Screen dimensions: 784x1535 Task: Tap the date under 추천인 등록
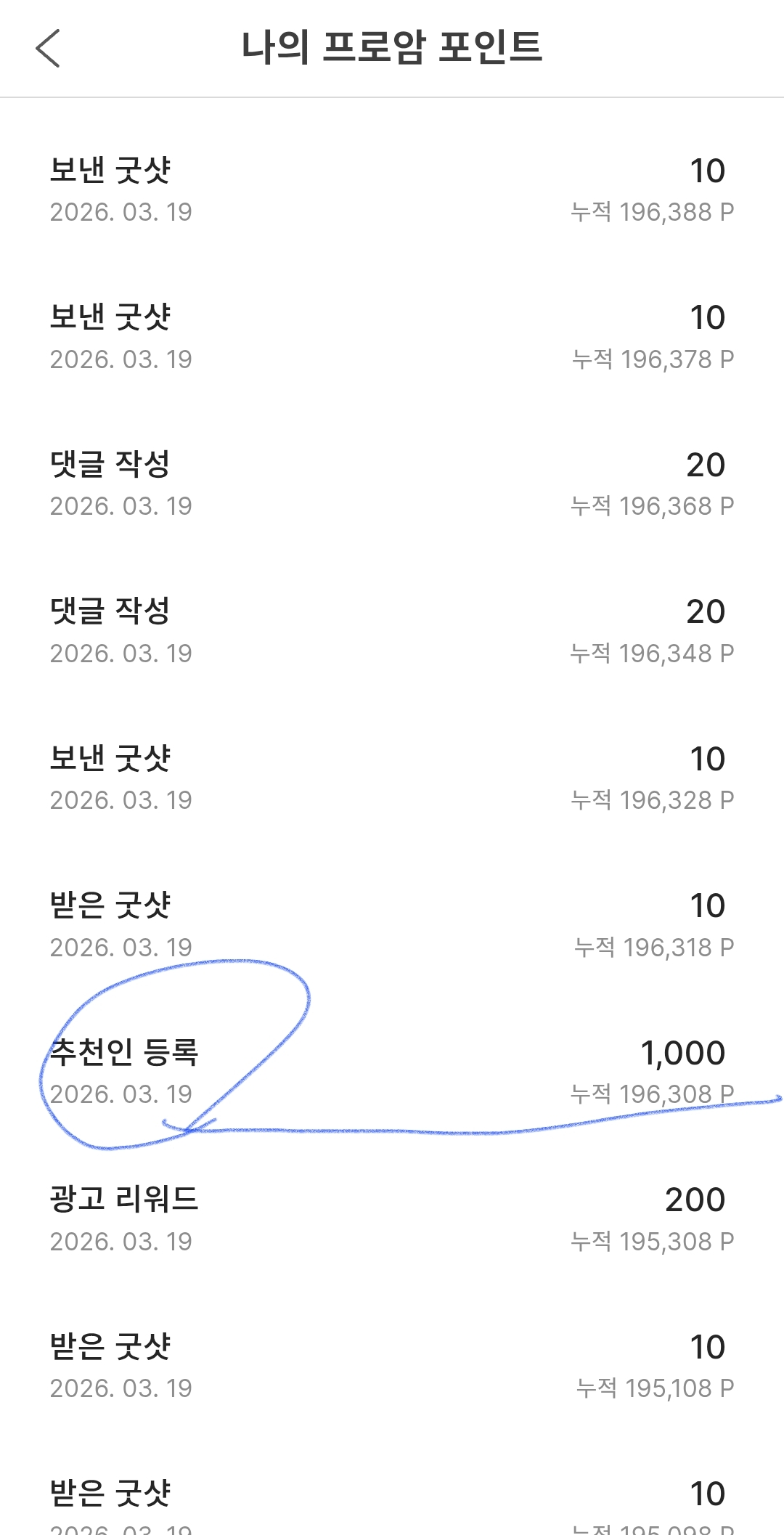pyautogui.click(x=121, y=1094)
